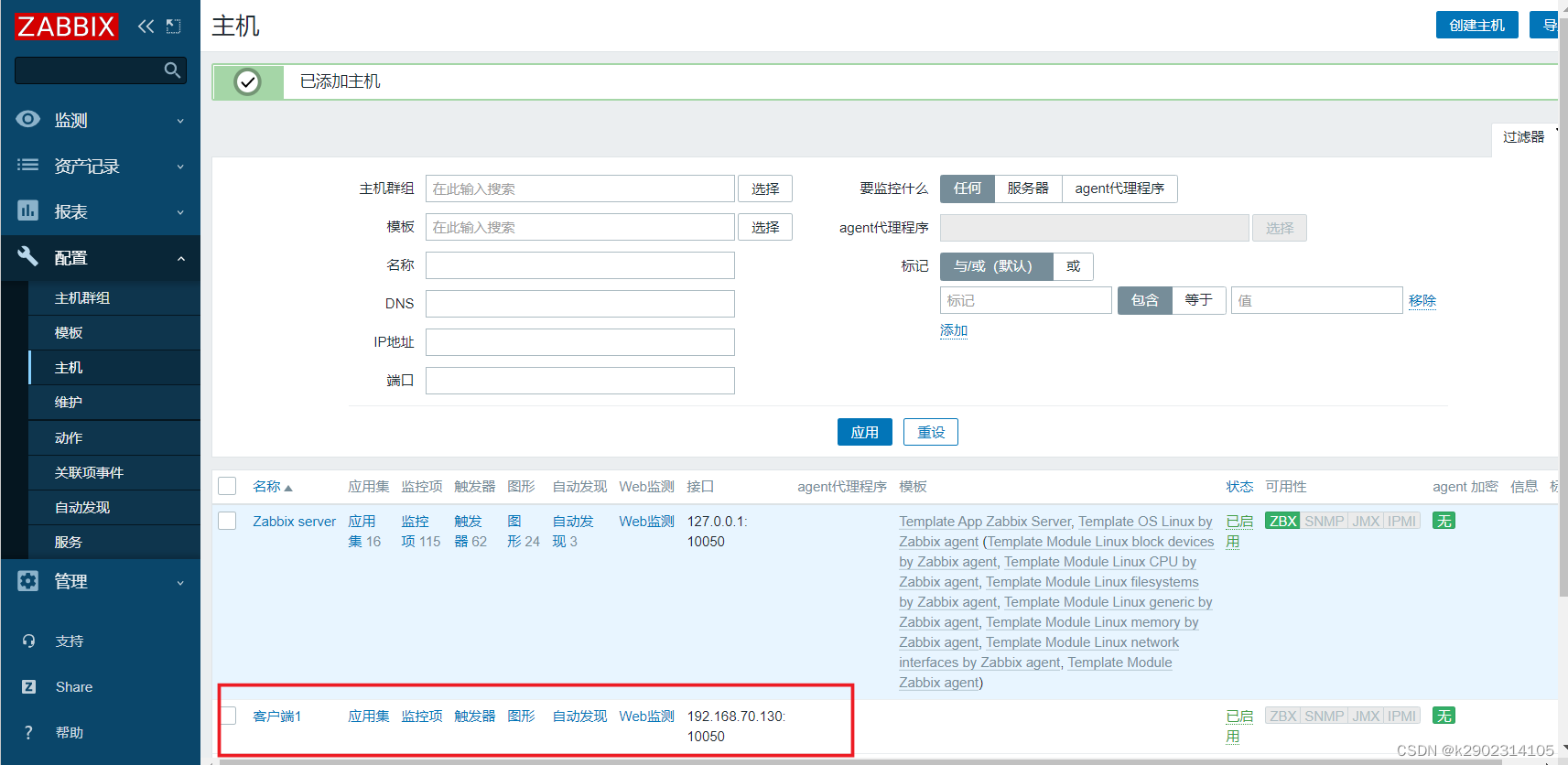Sort hosts by 名称 column
Screen dimensions: 1568x765
(x=272, y=487)
